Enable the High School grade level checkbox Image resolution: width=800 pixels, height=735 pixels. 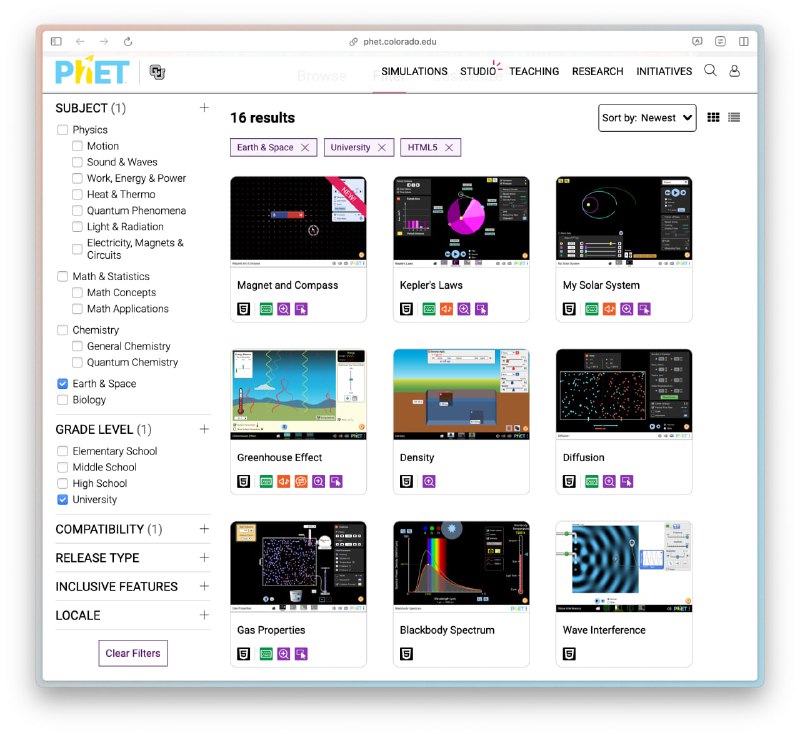(x=63, y=484)
